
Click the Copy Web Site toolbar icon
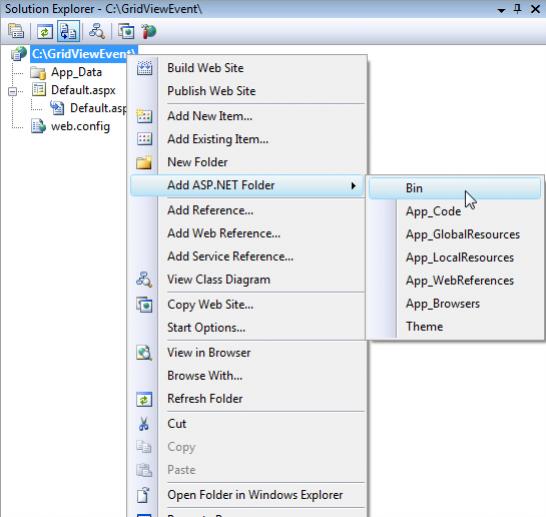click(126, 31)
